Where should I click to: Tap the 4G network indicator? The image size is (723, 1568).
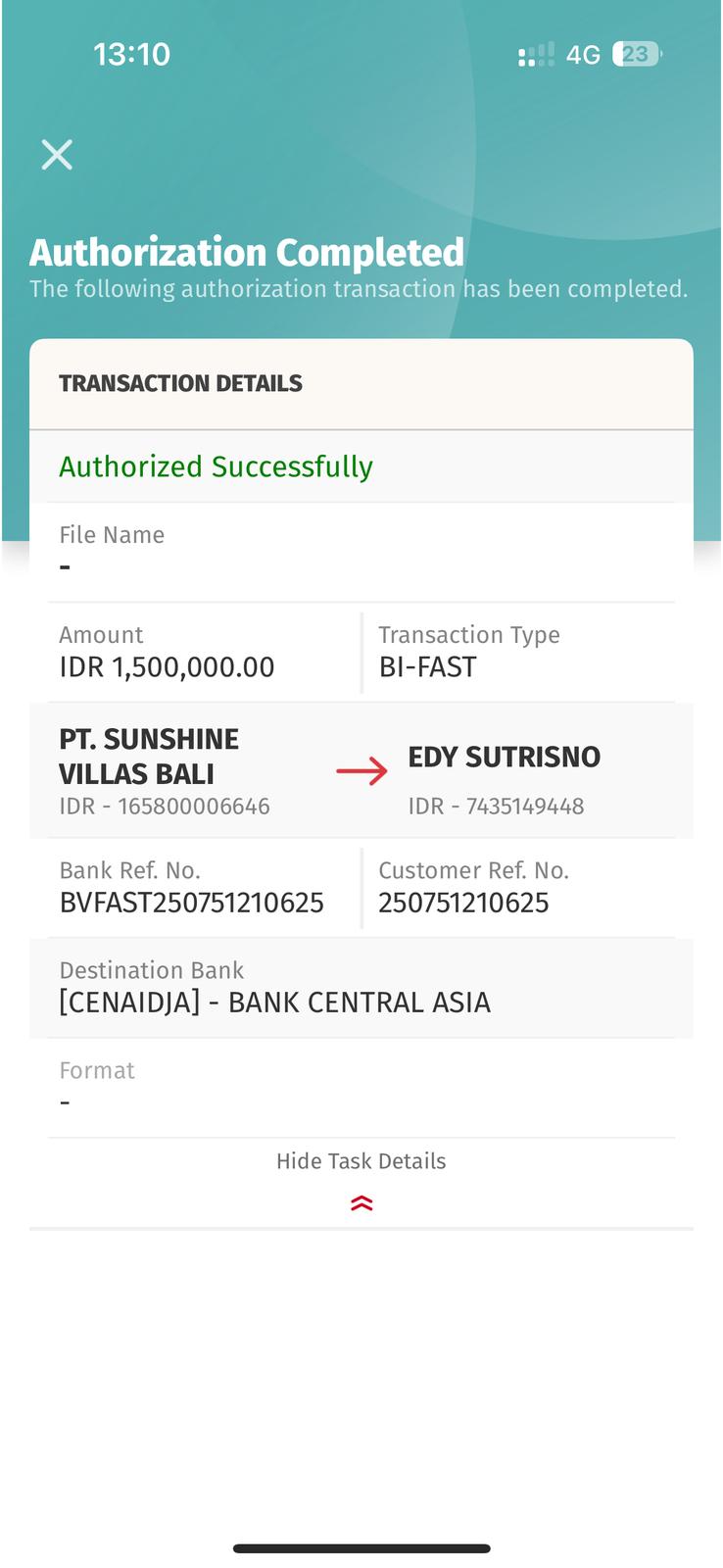pyautogui.click(x=583, y=55)
